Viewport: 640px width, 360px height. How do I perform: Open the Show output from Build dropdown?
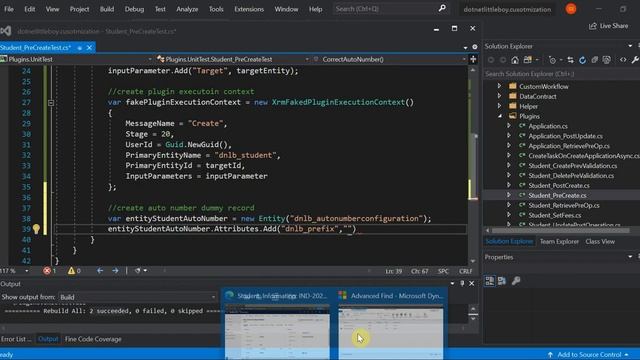(137, 297)
